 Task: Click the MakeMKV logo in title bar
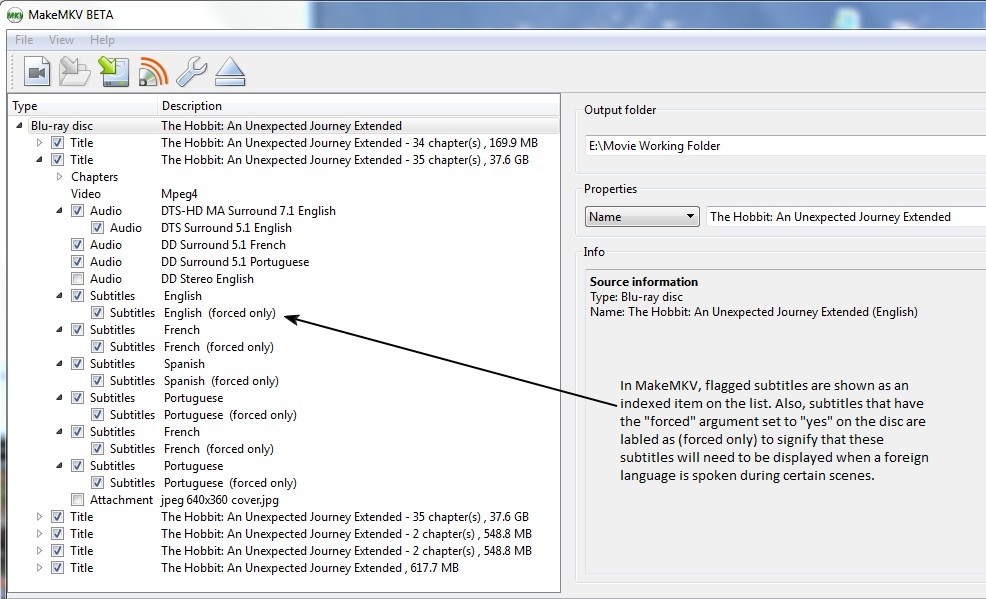pos(14,15)
